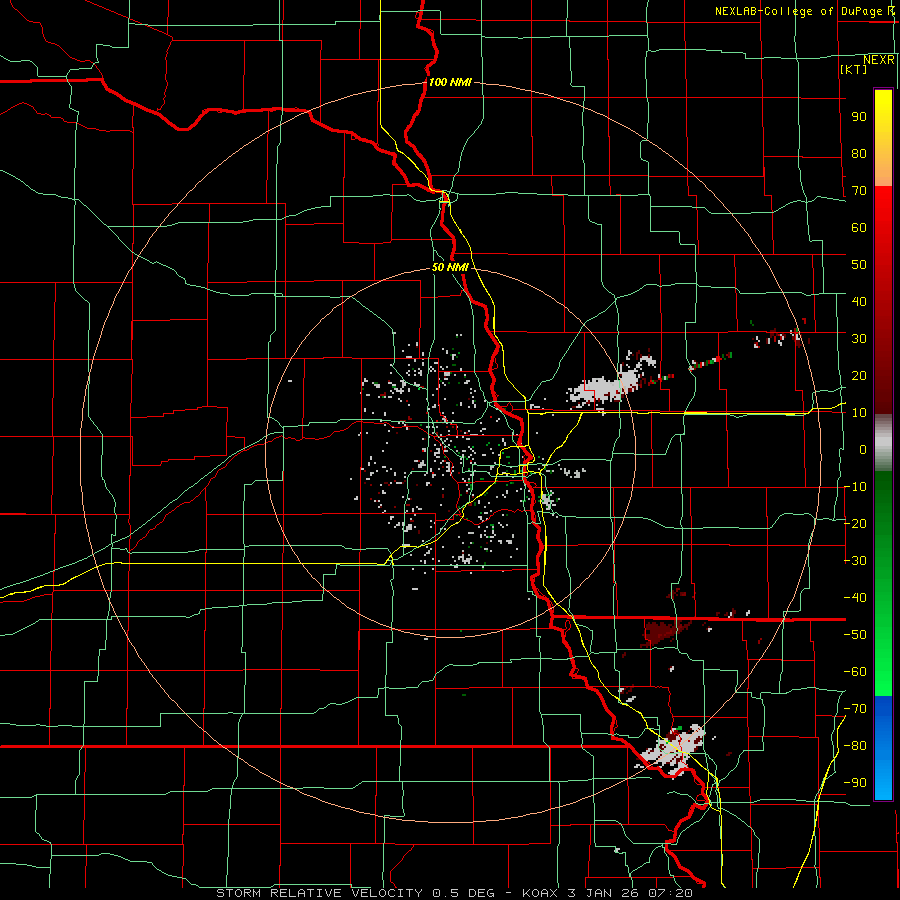The width and height of the screenshot is (900, 900).
Task: Pick the bright red band of the scale
Action: coord(883,215)
